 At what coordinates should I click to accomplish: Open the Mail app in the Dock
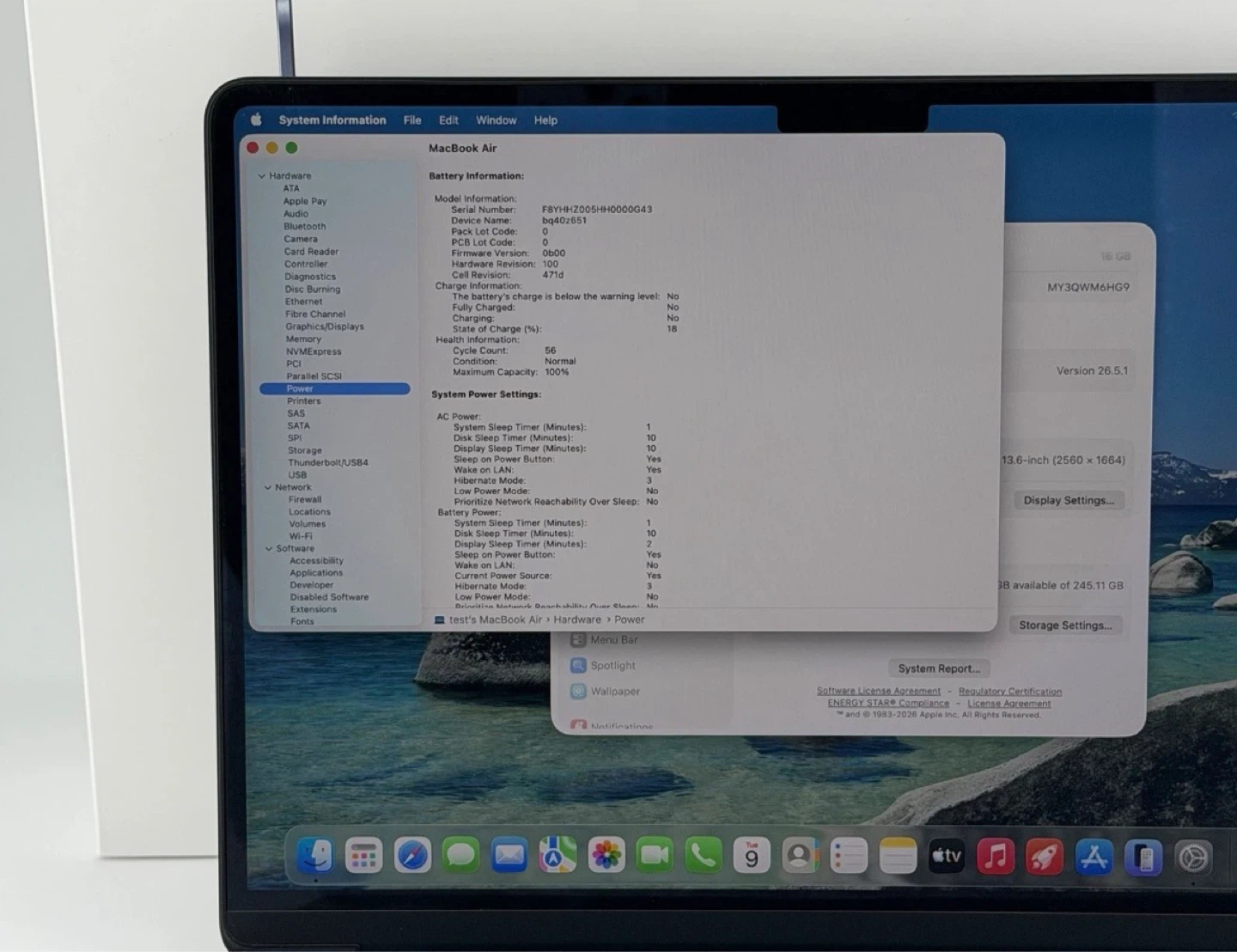point(509,856)
